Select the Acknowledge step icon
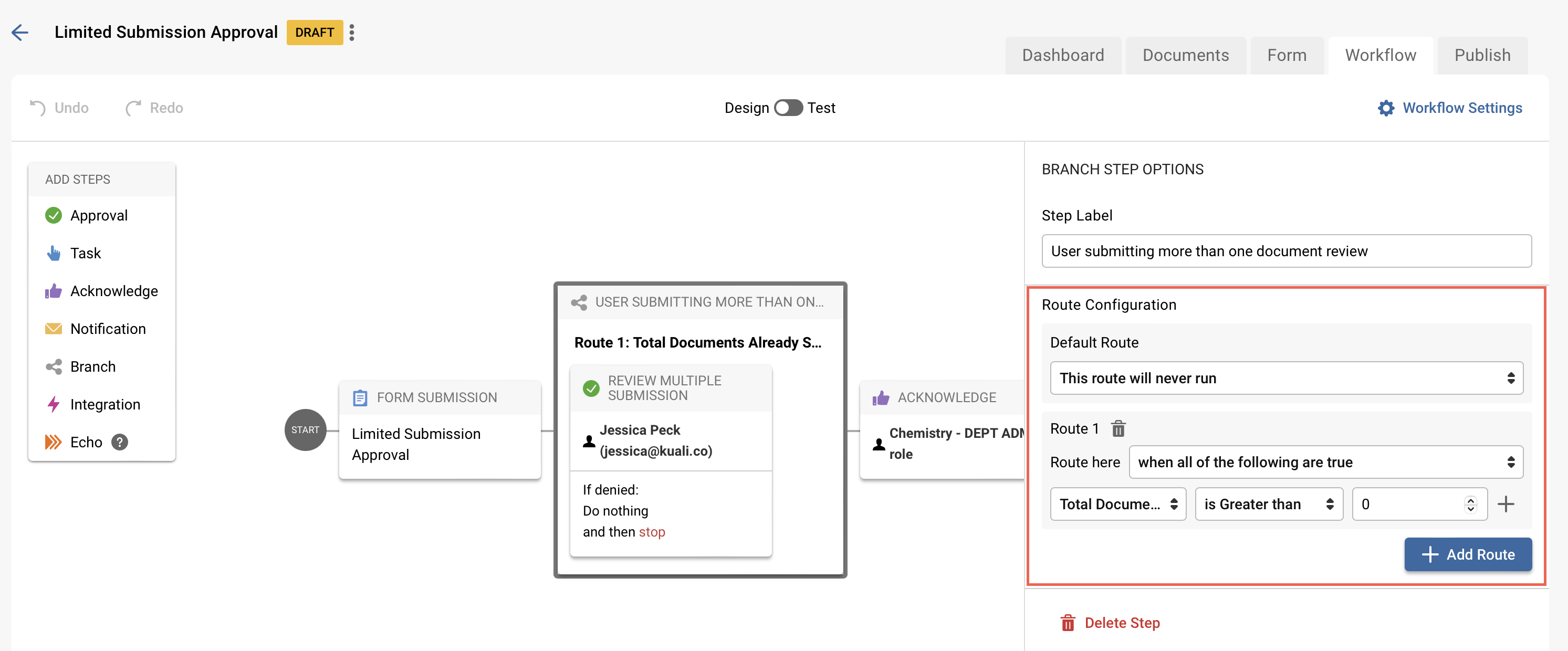This screenshot has height=651, width=1568. 54,291
